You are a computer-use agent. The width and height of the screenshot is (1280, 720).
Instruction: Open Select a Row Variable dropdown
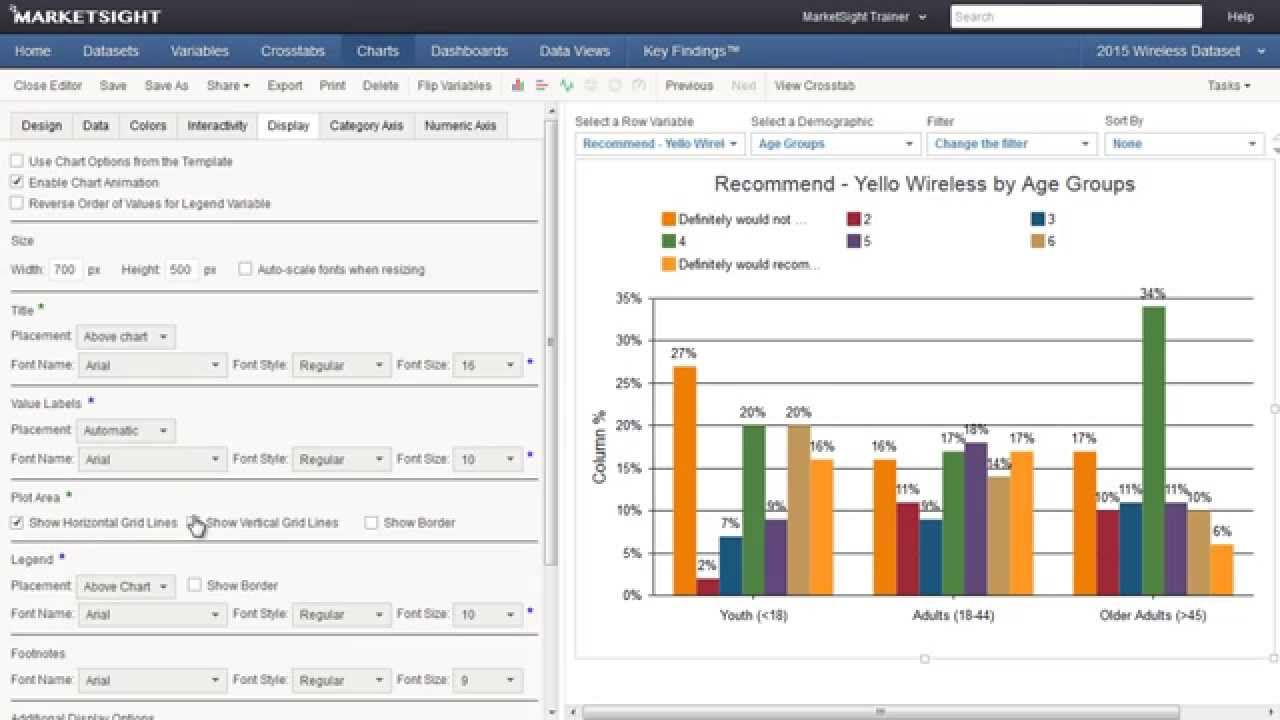pos(660,144)
